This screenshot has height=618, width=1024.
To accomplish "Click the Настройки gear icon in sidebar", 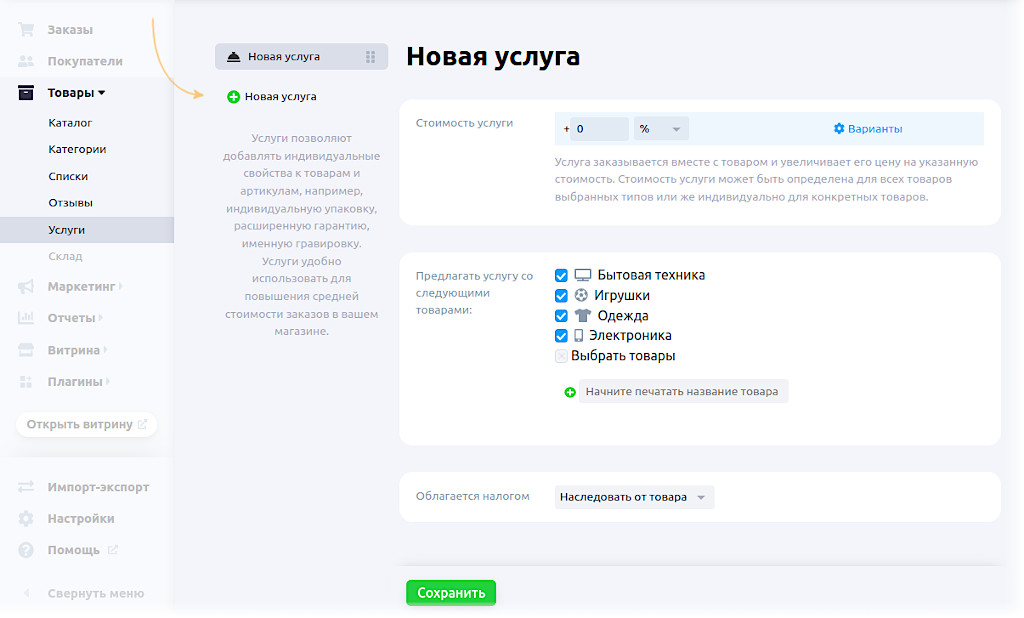I will [x=27, y=519].
